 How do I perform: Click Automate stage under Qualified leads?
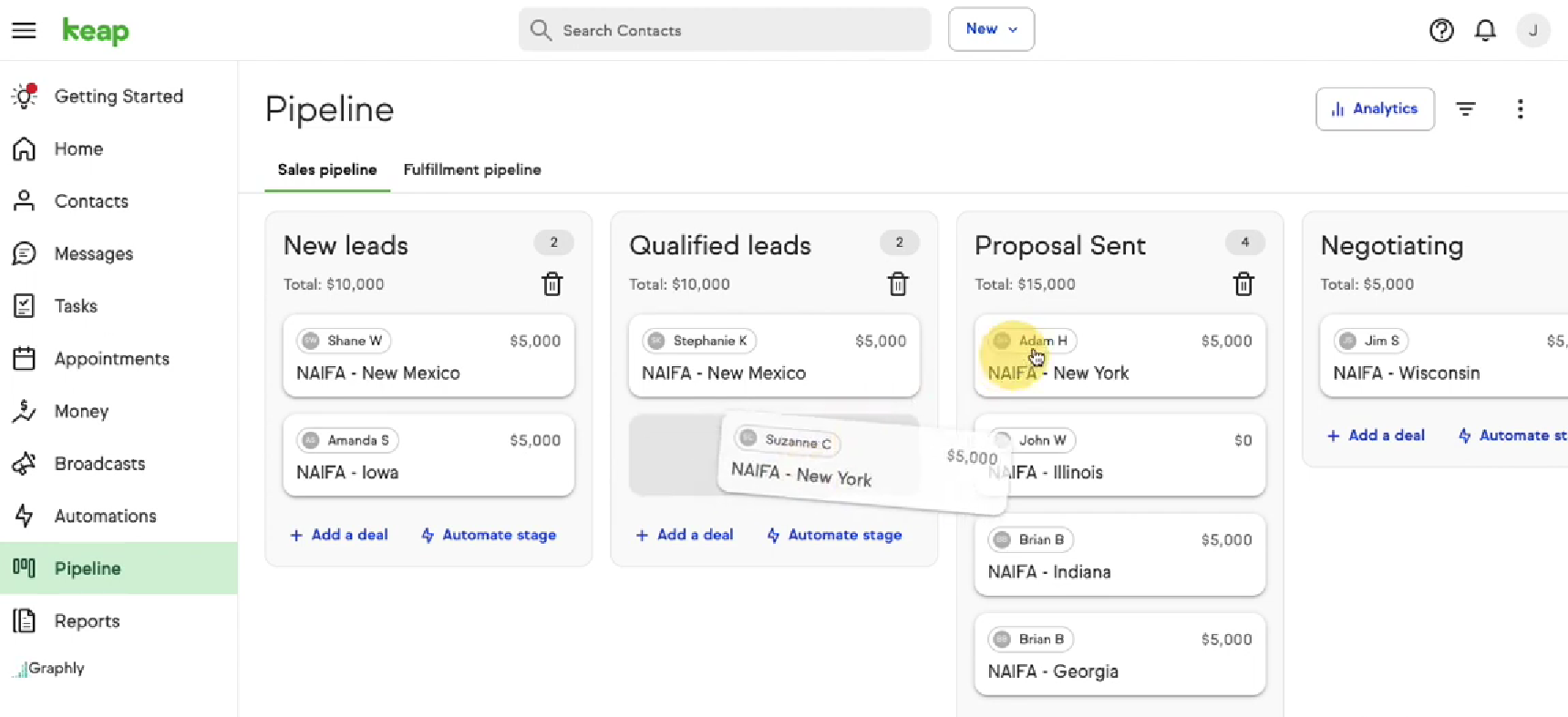tap(834, 535)
